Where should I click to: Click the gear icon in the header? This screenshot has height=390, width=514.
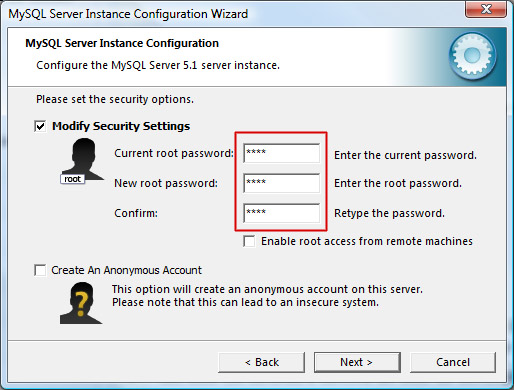[472, 56]
